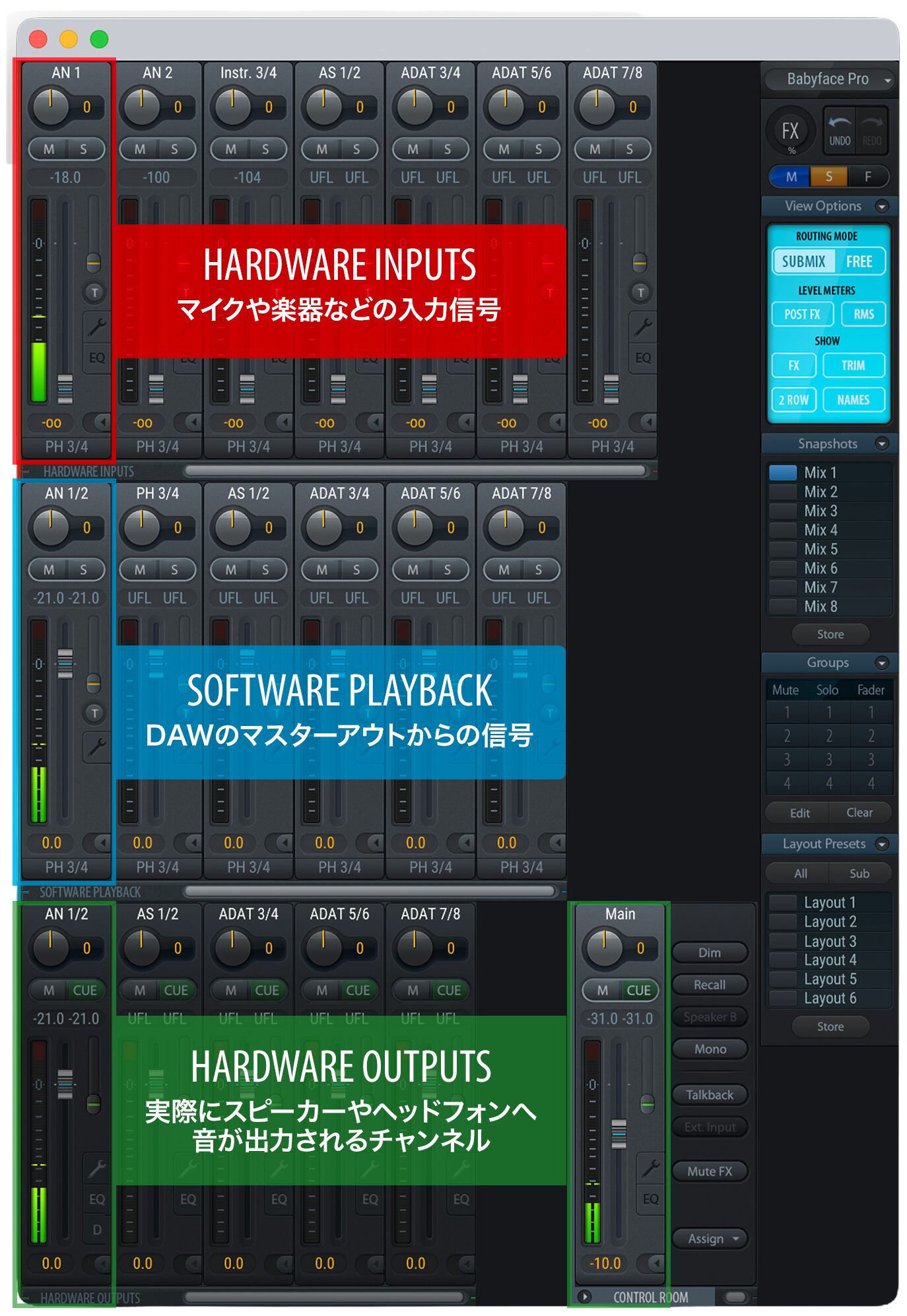Viewport: 907px width, 1316px height.
Task: Select the Mix 3 snapshot
Action: 820,511
